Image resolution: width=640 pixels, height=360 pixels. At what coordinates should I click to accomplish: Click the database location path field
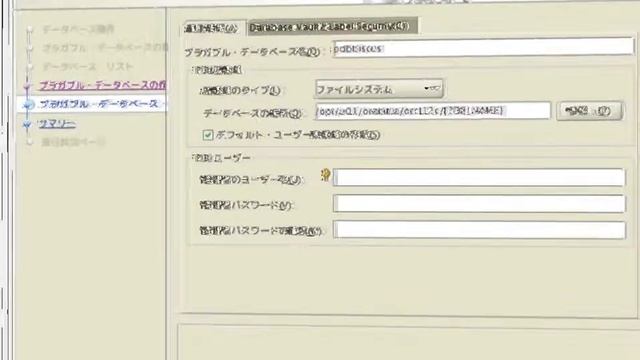pos(433,111)
